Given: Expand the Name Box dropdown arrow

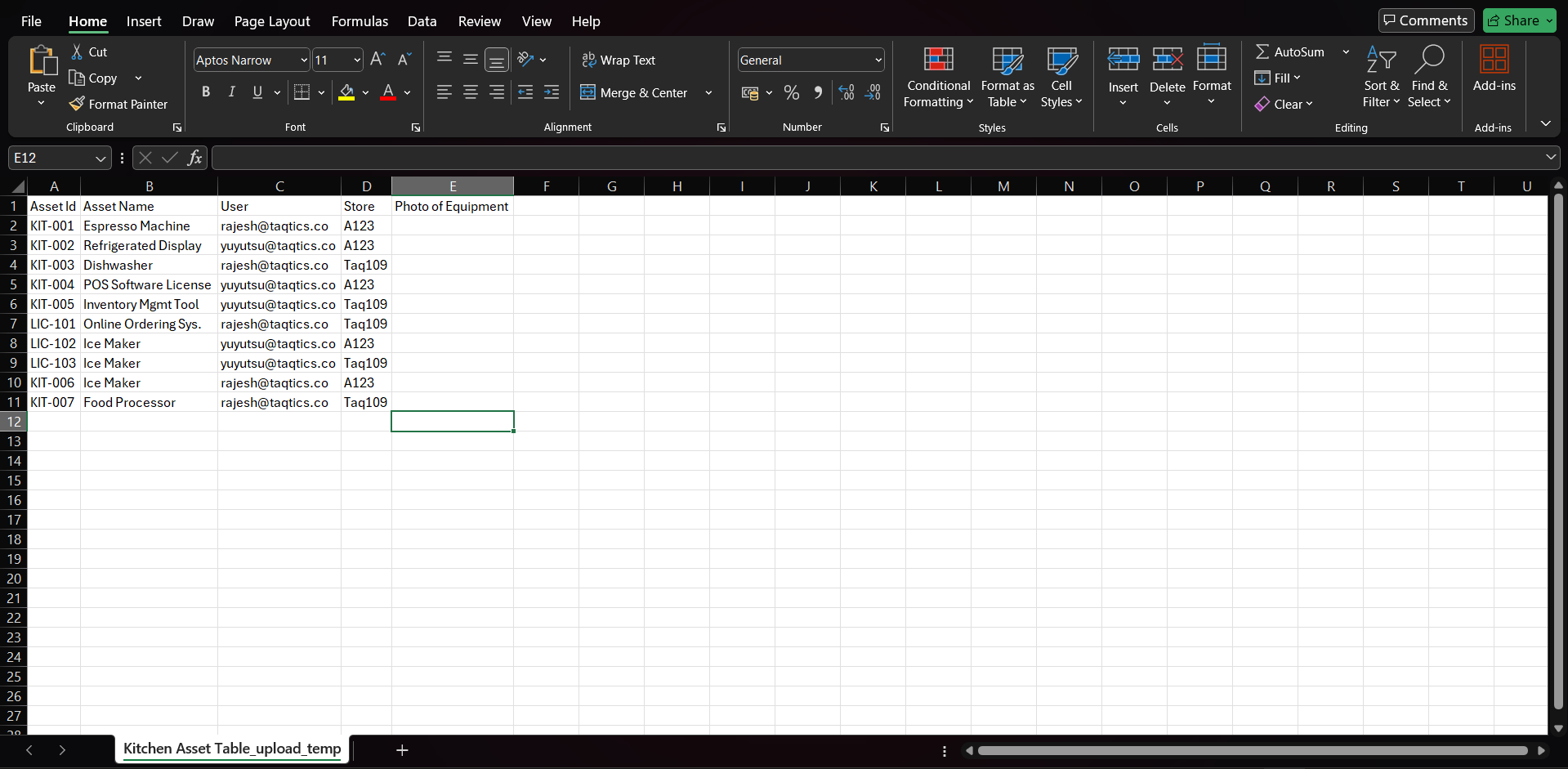Looking at the screenshot, I should point(101,158).
